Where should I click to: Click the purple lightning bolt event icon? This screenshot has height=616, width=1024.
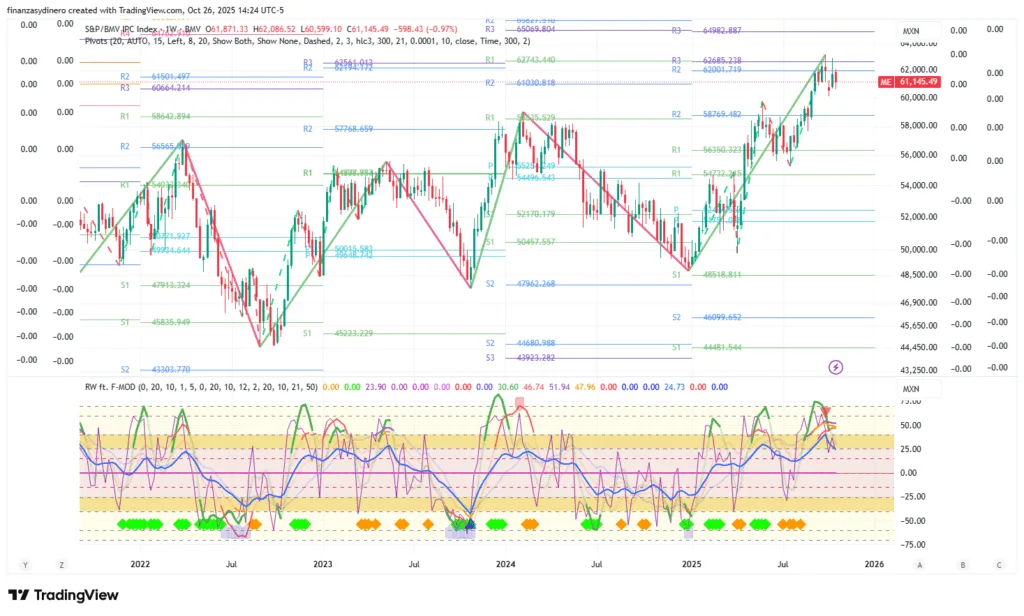click(836, 367)
